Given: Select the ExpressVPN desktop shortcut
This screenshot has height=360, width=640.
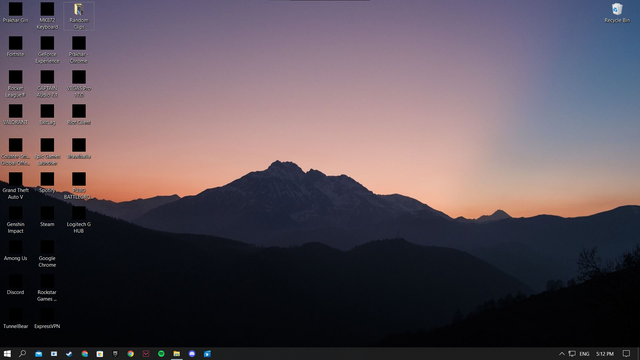Looking at the screenshot, I should 47,318.
